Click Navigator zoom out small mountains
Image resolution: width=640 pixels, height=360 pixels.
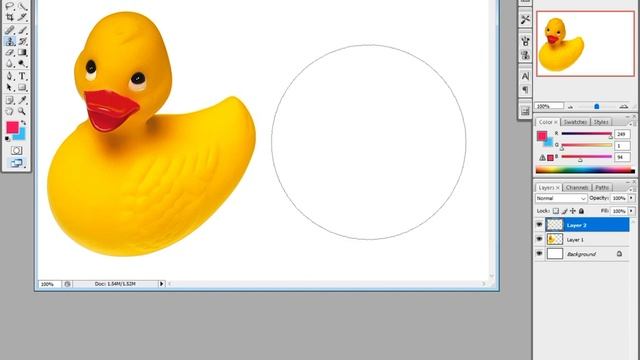point(571,107)
